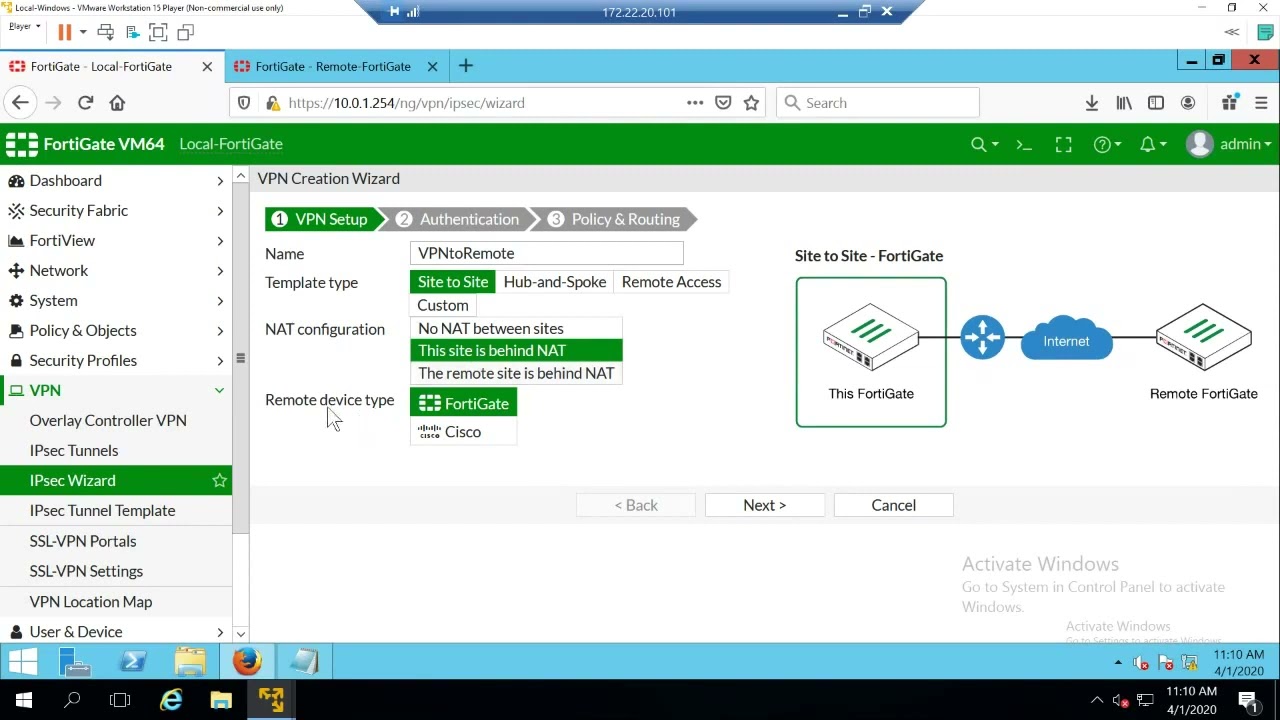Expand the System menu

116,301
